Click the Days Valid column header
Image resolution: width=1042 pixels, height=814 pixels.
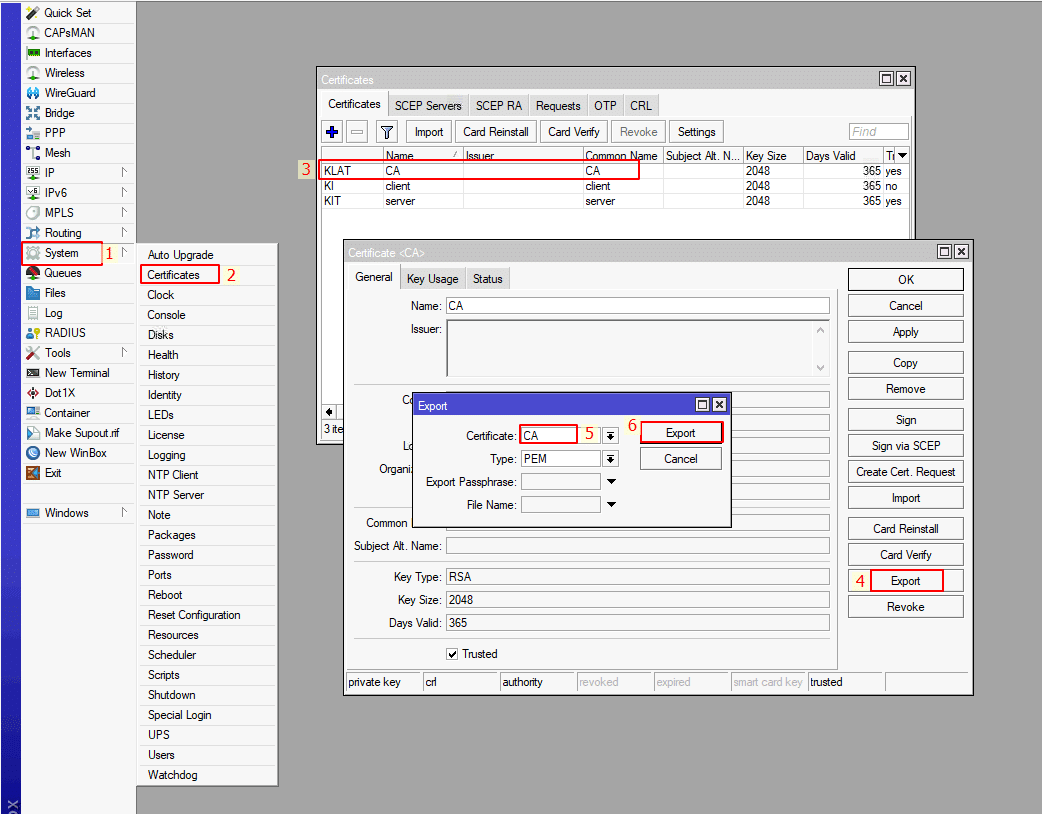[843, 155]
